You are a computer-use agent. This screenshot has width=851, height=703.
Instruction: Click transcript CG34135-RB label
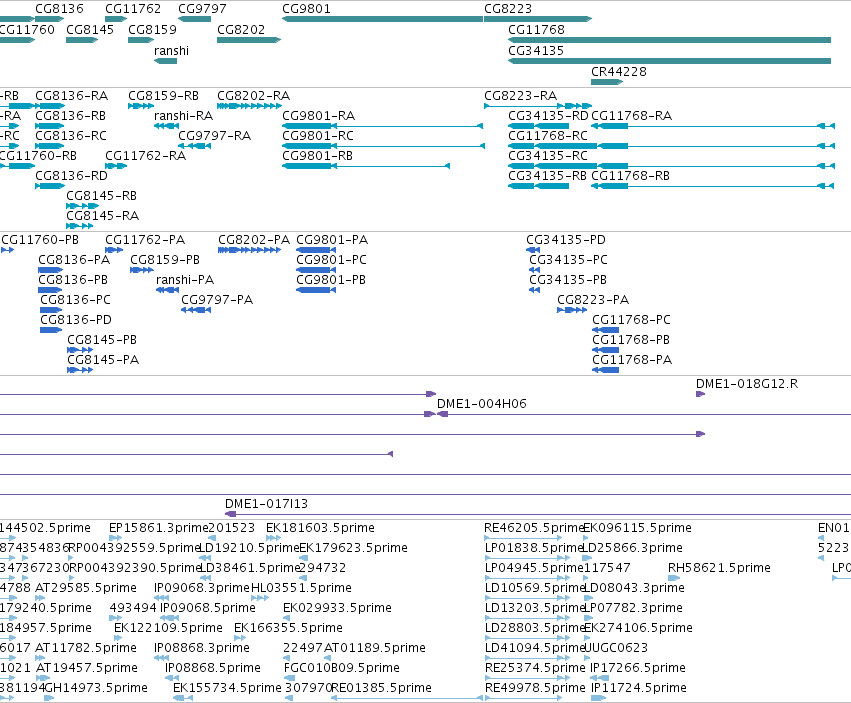click(548, 176)
